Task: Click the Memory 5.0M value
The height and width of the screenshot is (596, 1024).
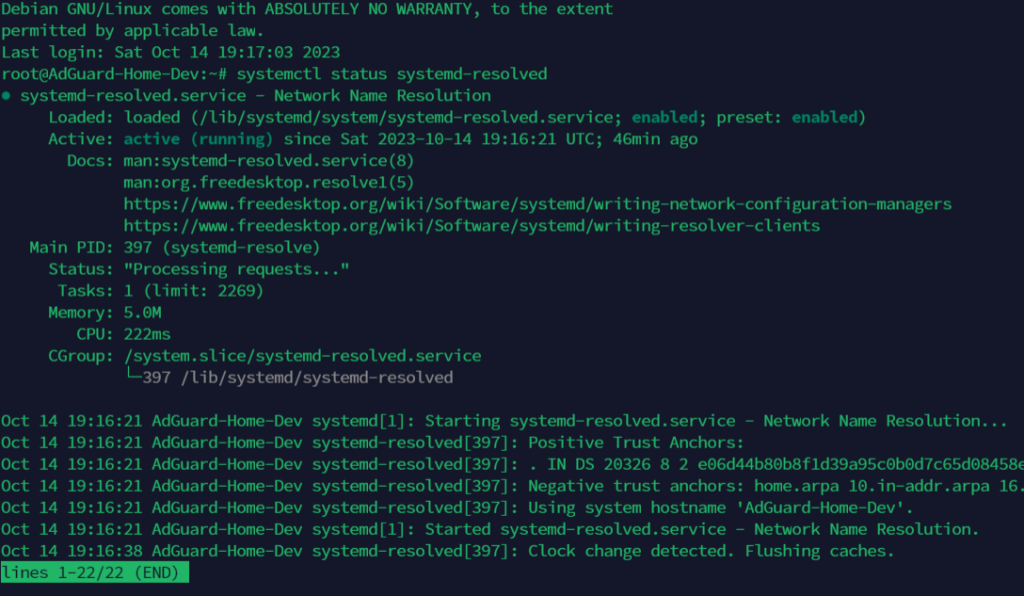Action: (142, 313)
